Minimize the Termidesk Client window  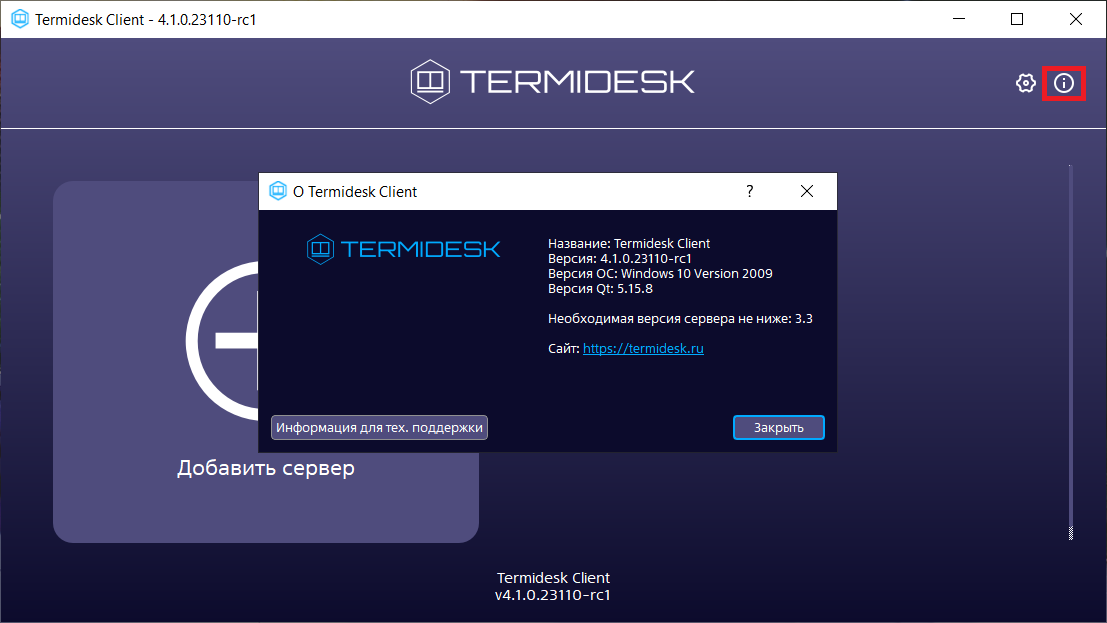coord(958,19)
